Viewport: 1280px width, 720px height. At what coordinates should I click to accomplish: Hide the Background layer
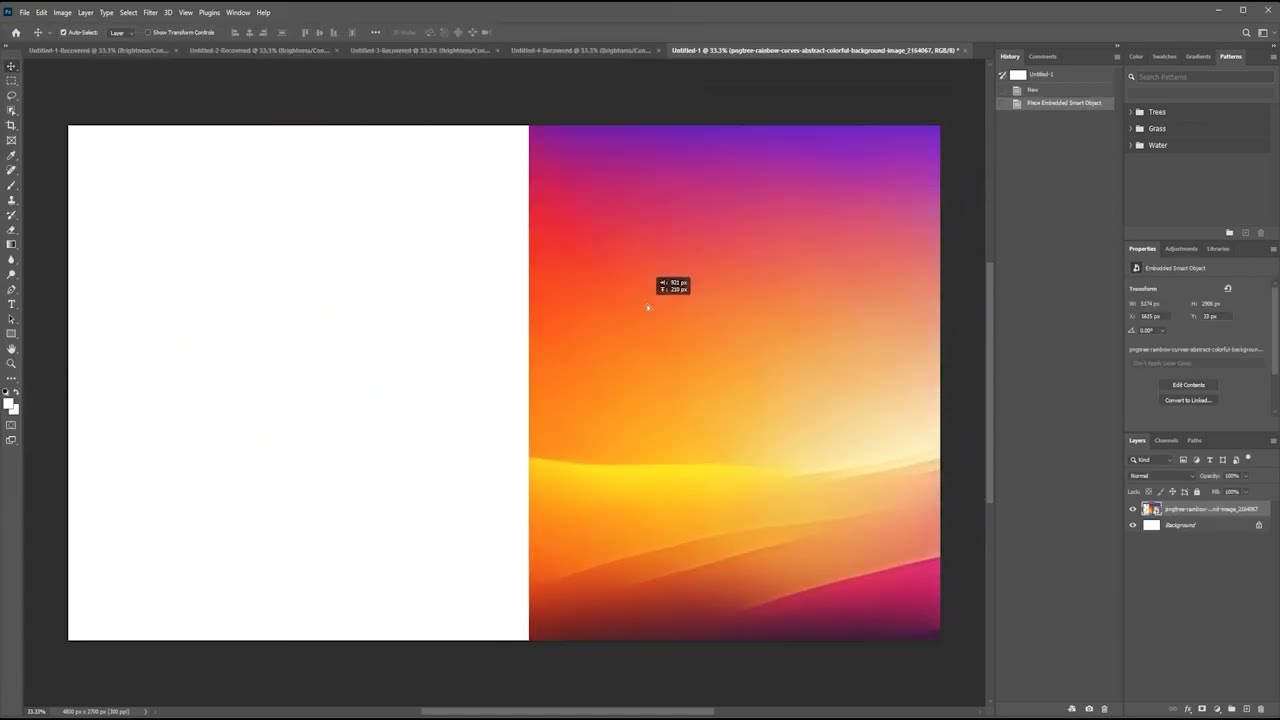1133,525
